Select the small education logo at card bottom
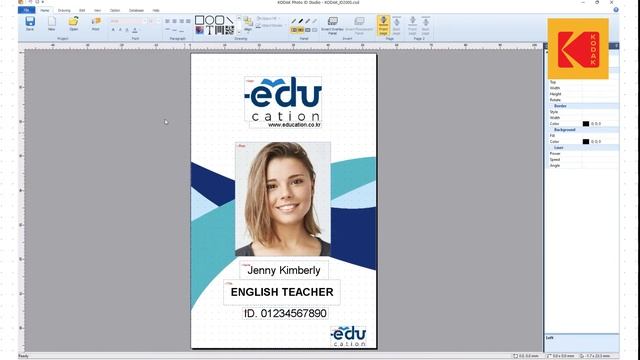Screen dimensions: 640x360 tap(348, 336)
